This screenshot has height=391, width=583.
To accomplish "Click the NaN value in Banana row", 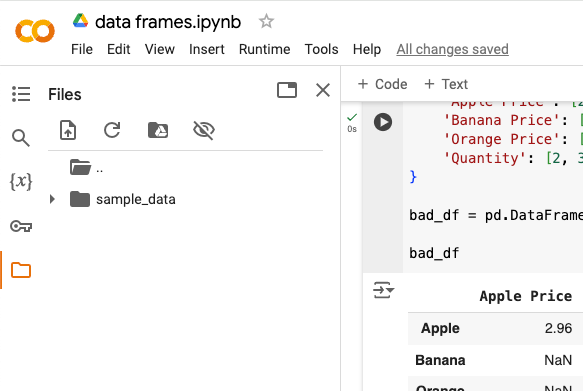I will click(558, 360).
